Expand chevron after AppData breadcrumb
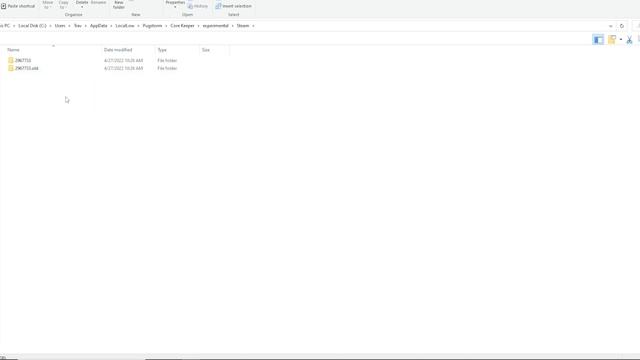 (111, 26)
